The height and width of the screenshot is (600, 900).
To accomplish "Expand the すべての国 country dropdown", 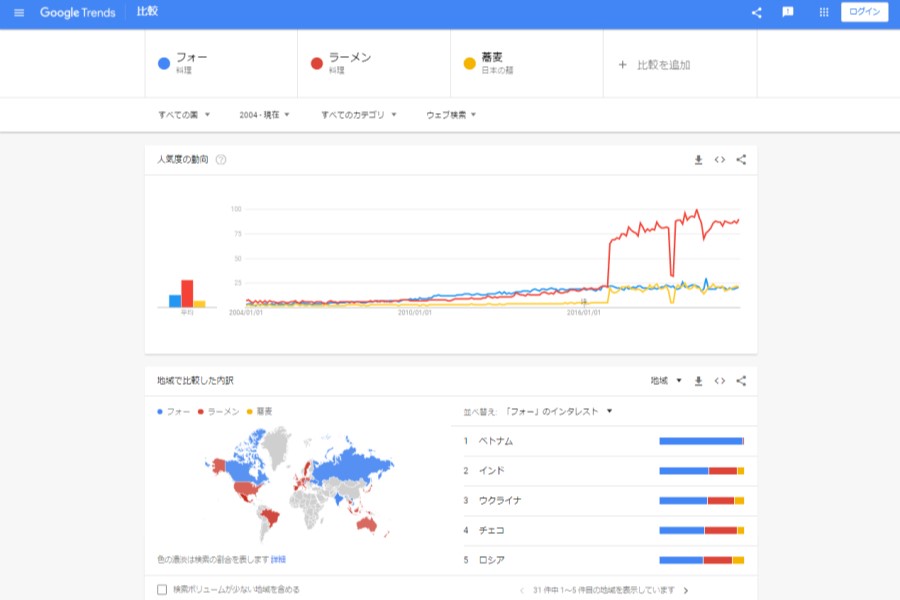I will point(184,115).
